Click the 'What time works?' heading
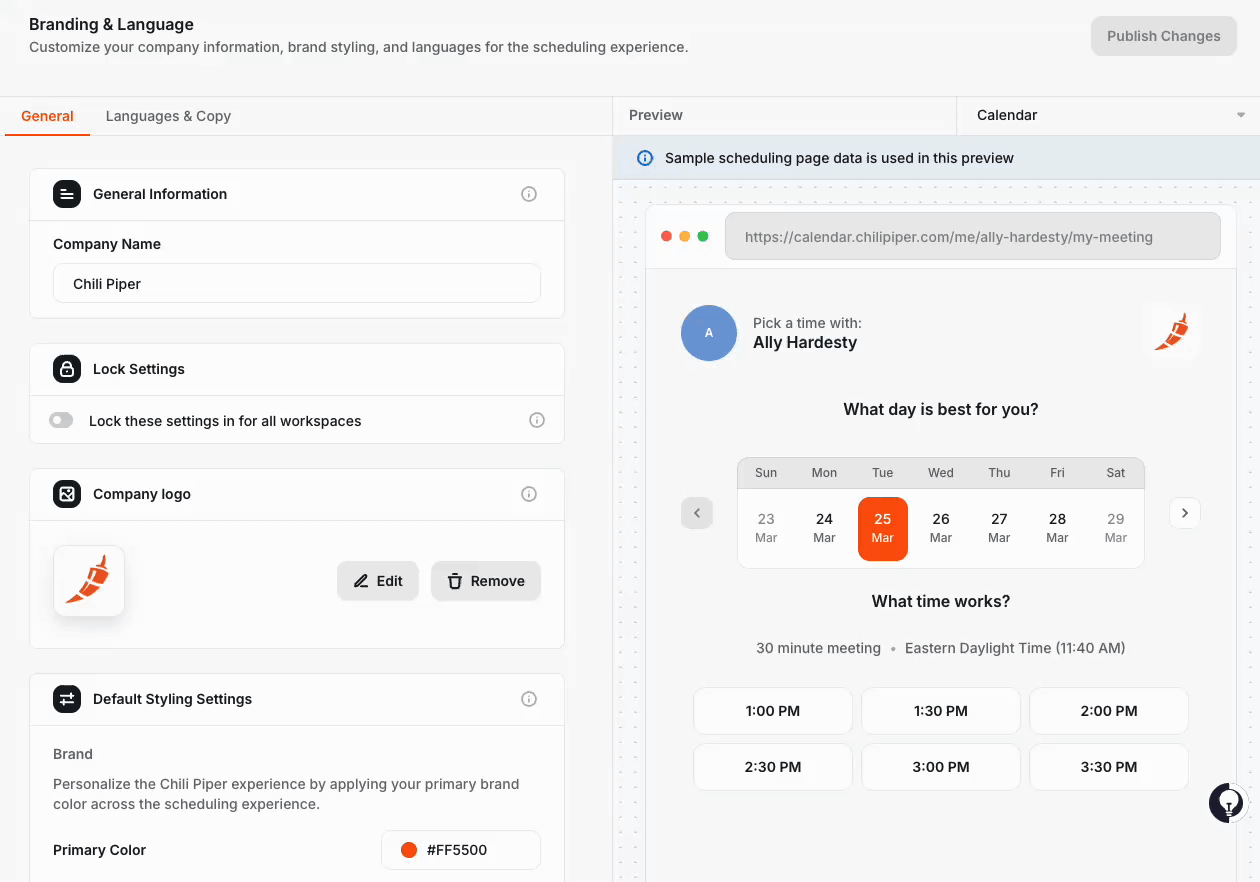 click(x=941, y=601)
